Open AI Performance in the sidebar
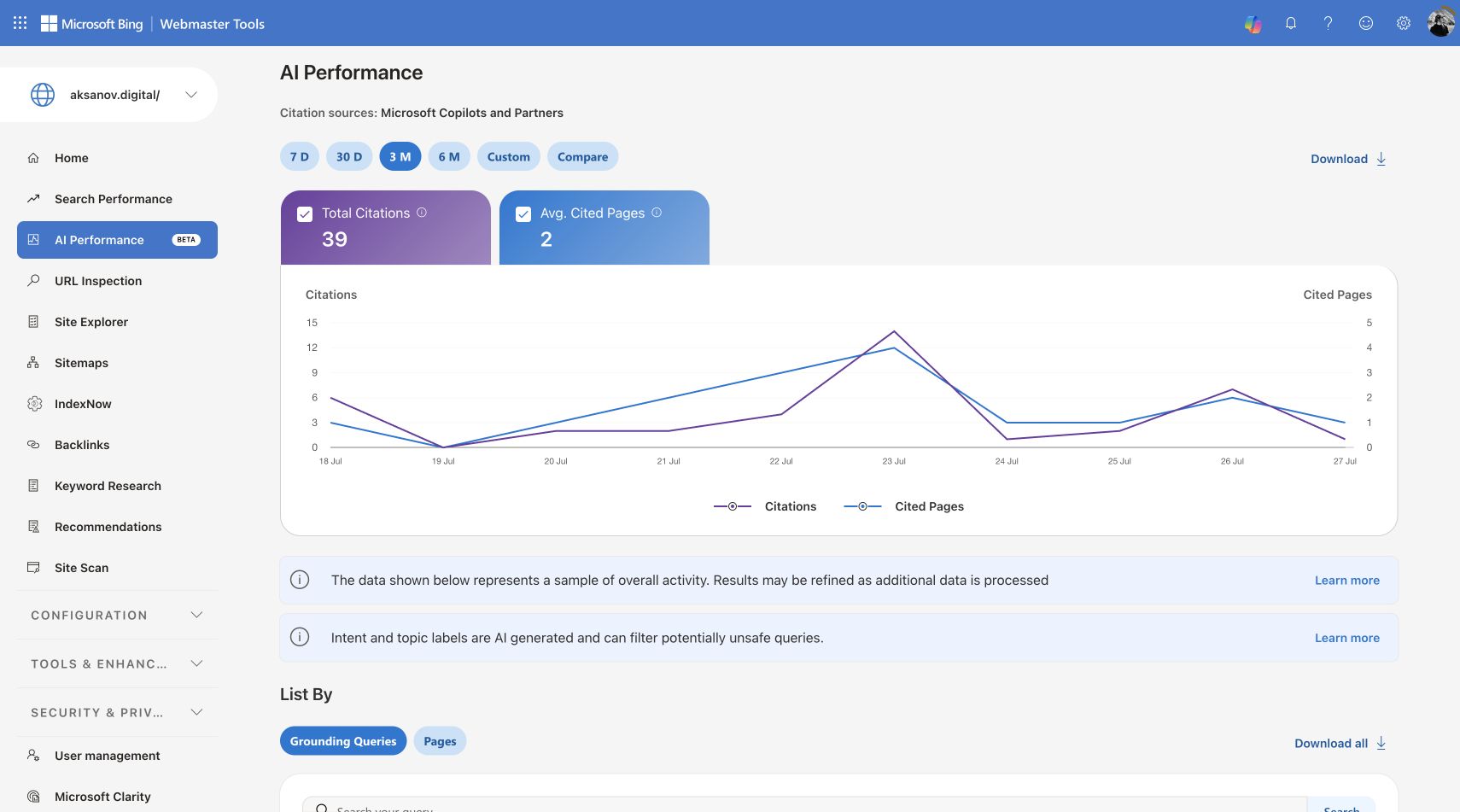Viewport: 1460px width, 812px height. tap(118, 240)
